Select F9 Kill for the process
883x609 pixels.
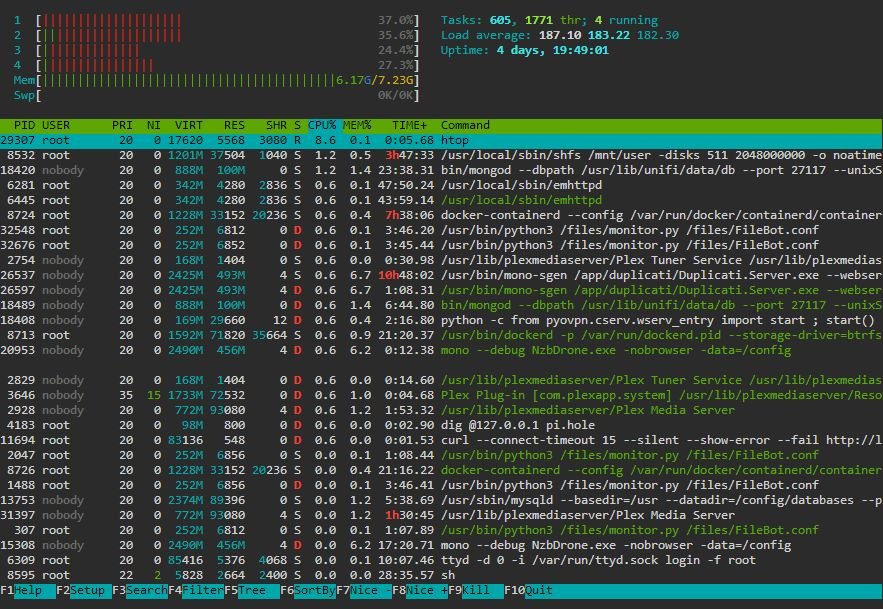coord(476,590)
